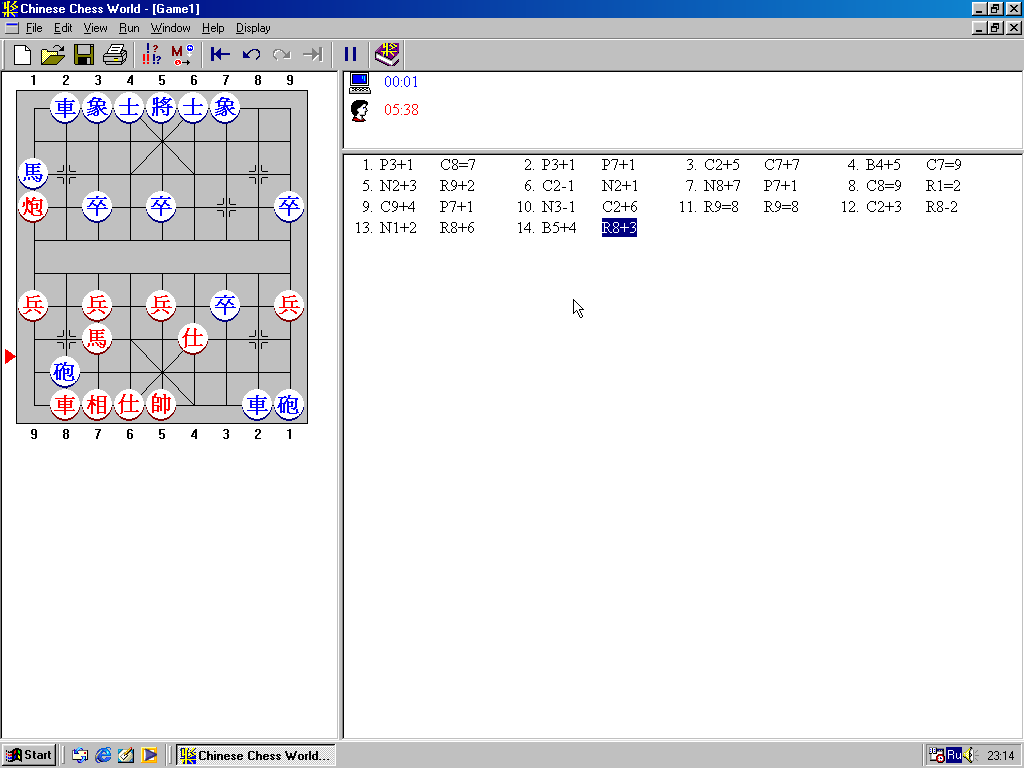The height and width of the screenshot is (768, 1024).
Task: Open the Windows Start menu
Action: click(29, 755)
